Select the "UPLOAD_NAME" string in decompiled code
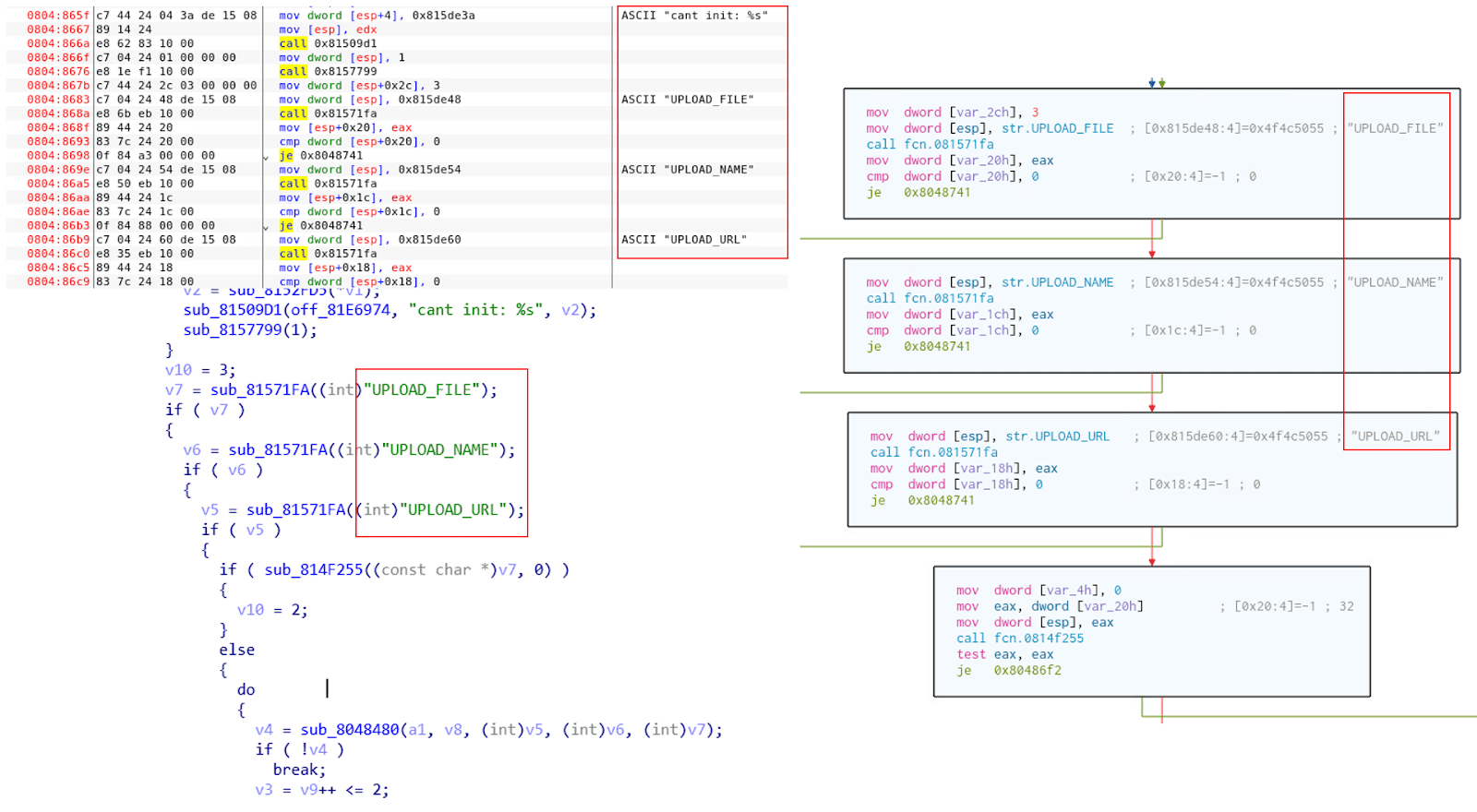1477x812 pixels. pos(440,450)
